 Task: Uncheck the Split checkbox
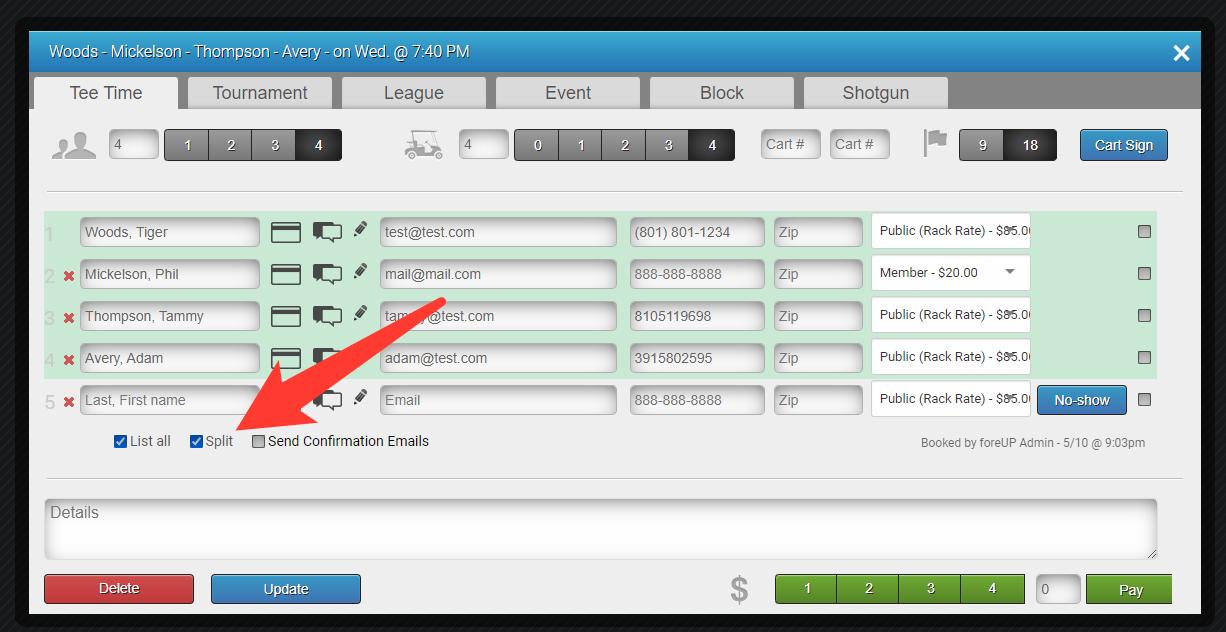(x=196, y=441)
